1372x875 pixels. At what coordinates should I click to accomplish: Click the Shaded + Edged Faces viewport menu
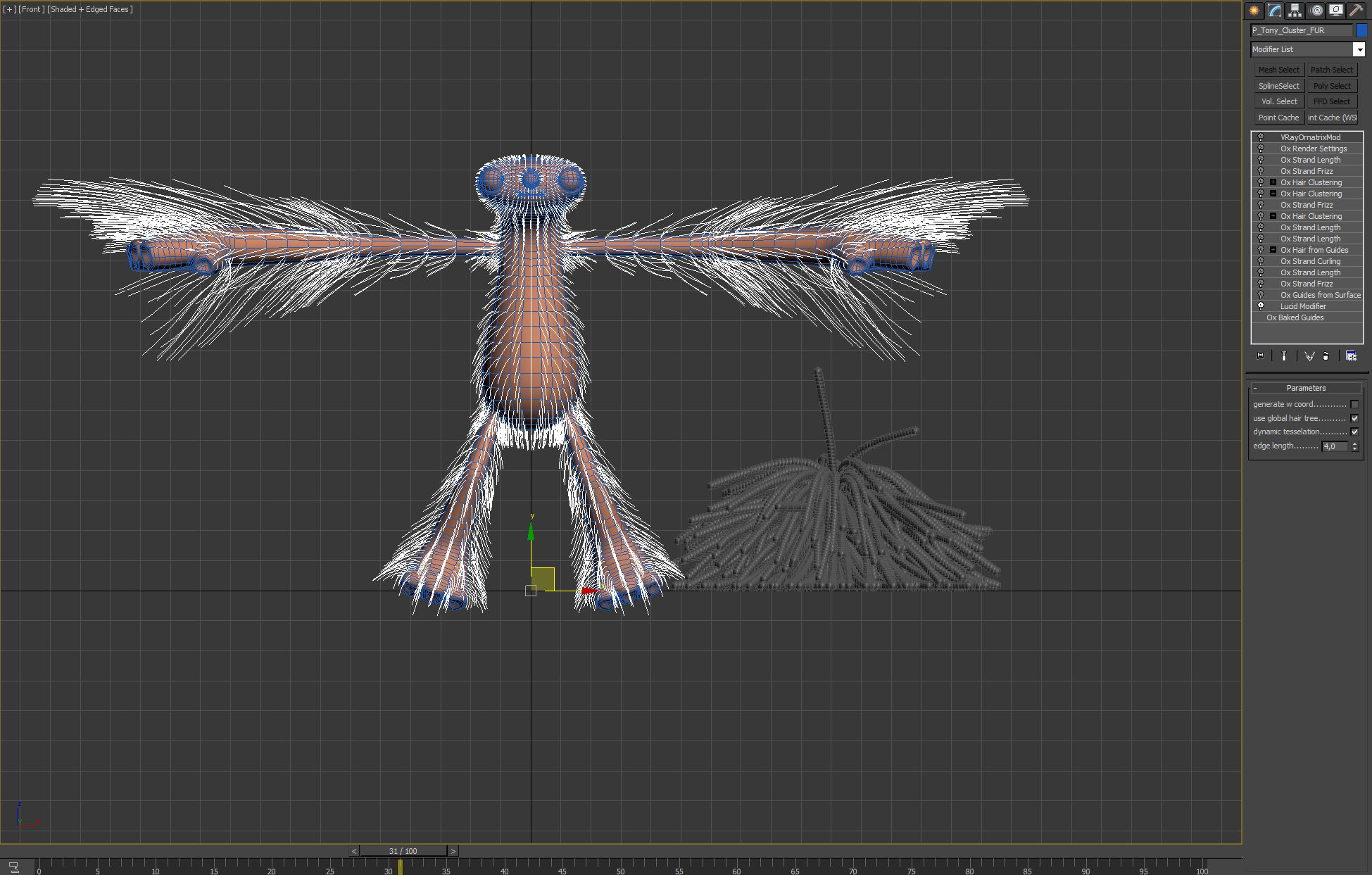click(89, 9)
